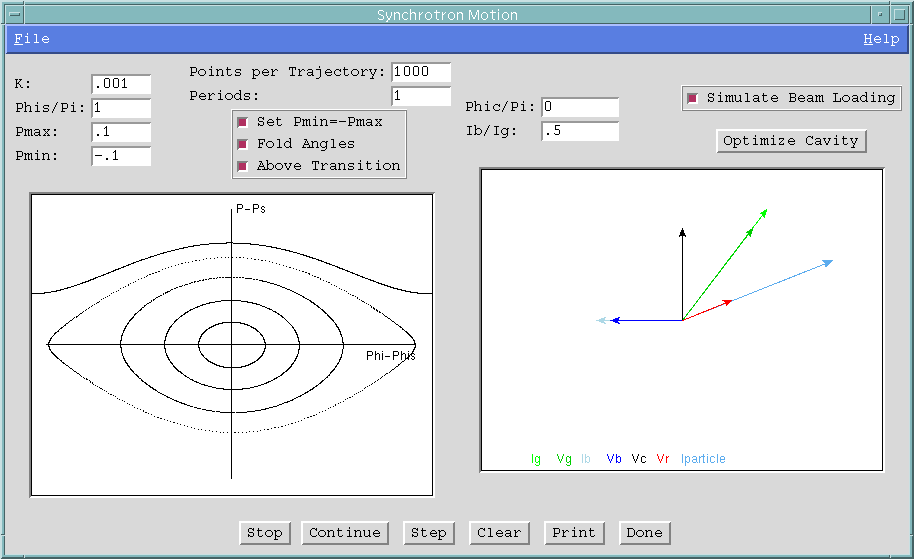The height and width of the screenshot is (559, 914).
Task: Toggle Fold Angles checkbox
Action: (242, 144)
